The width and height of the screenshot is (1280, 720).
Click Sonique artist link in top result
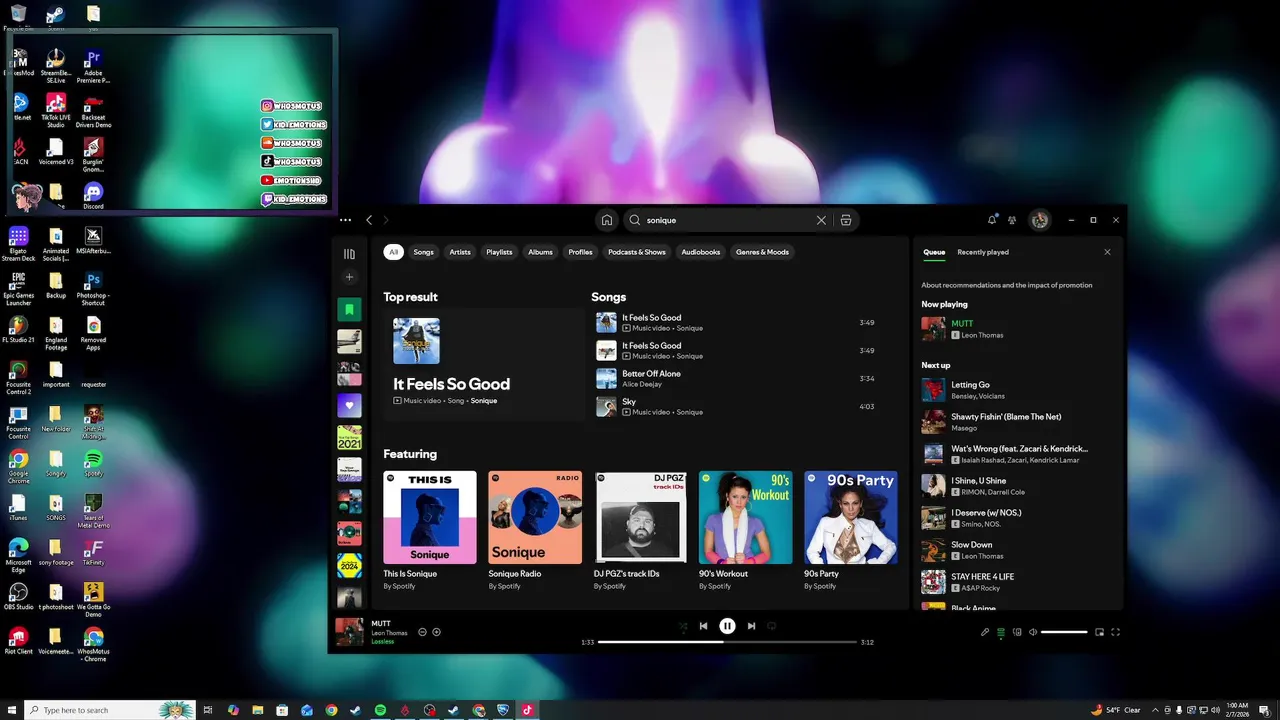pos(484,401)
